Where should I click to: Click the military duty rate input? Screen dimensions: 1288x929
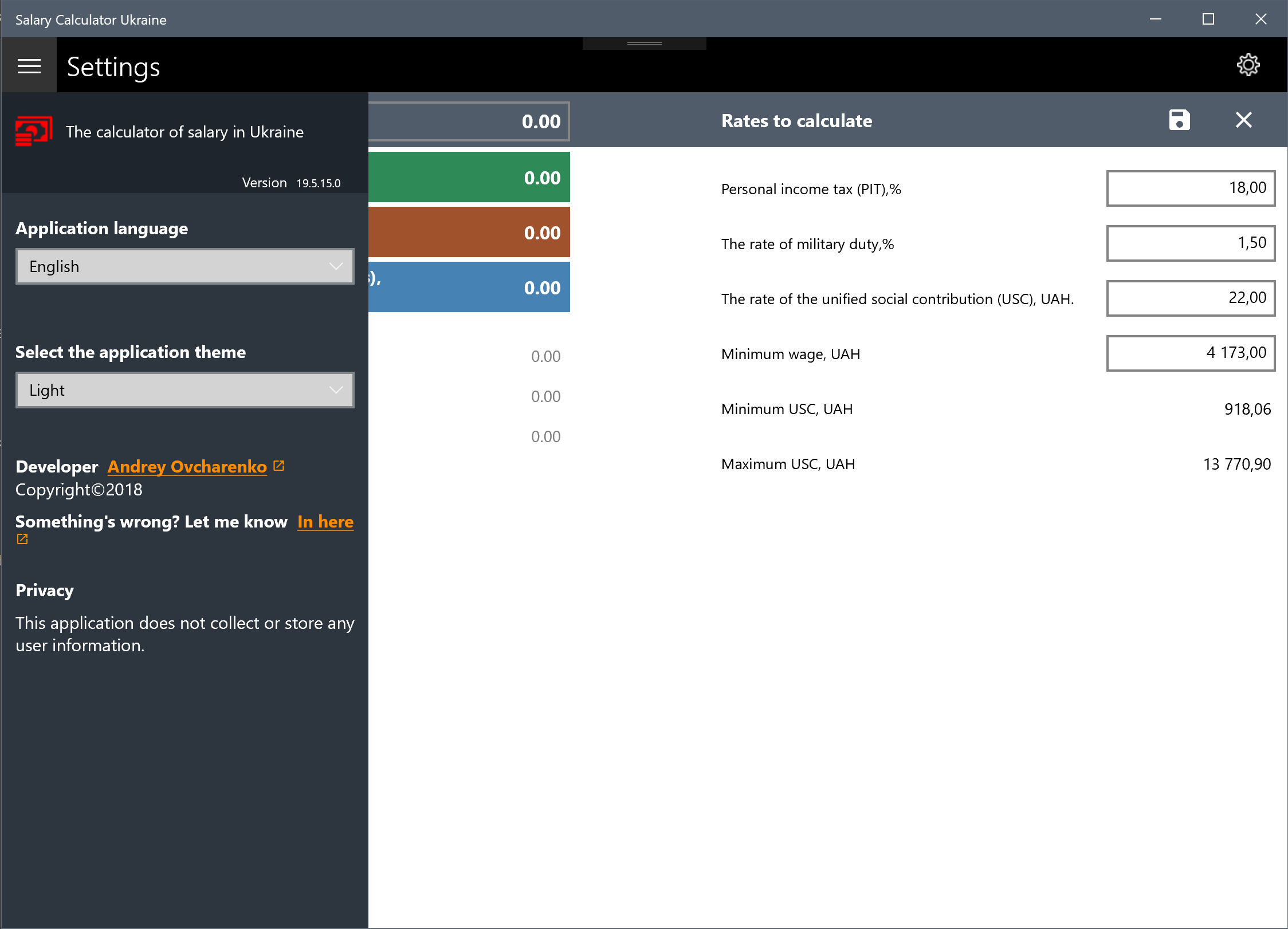click(1190, 243)
